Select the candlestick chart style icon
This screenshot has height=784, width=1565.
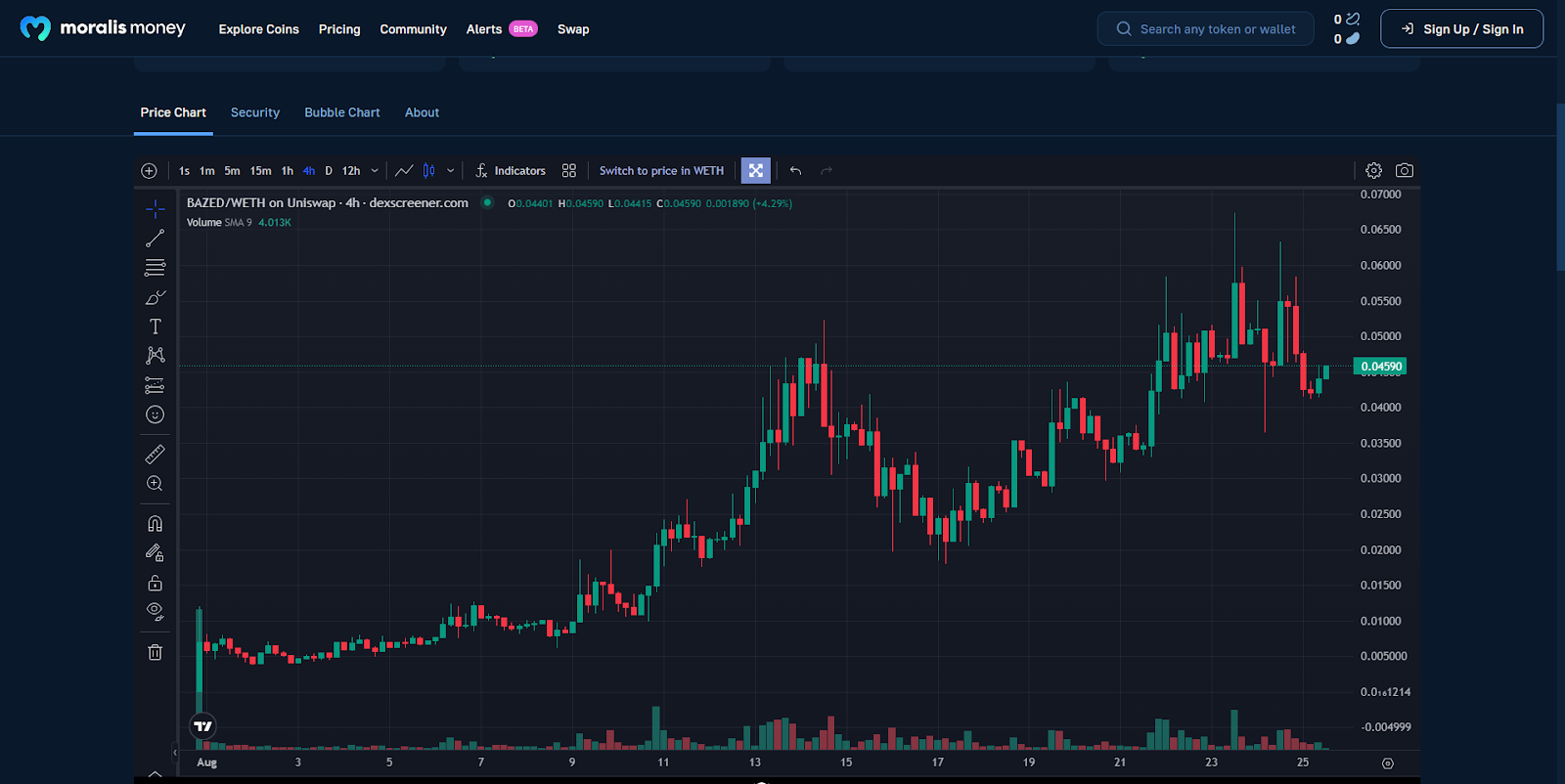[x=428, y=171]
